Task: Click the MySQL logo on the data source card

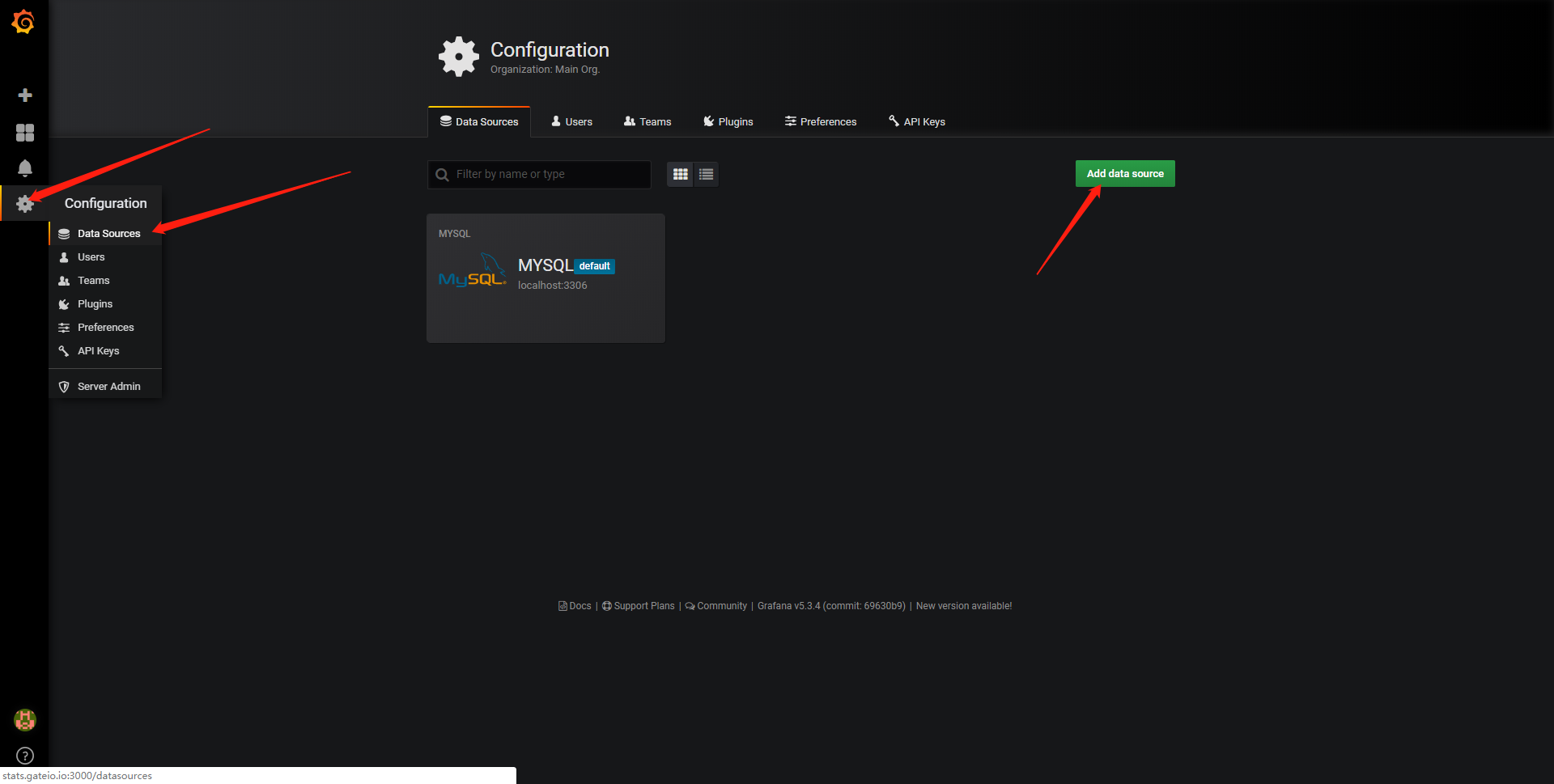Action: [x=473, y=270]
